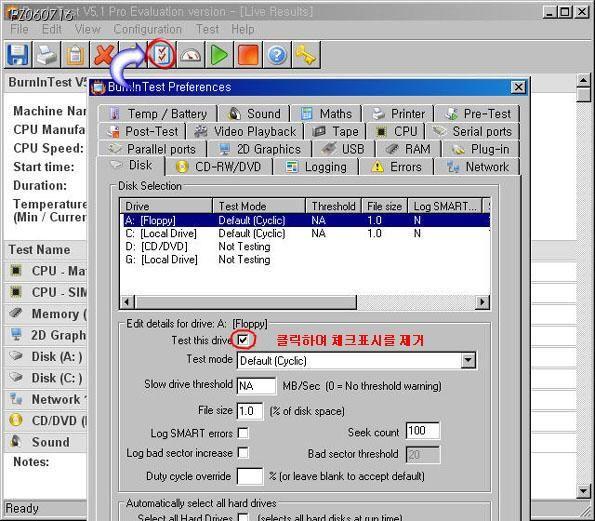Switch to the Printer tab
This screenshot has width=595, height=521.
pyautogui.click(x=398, y=113)
